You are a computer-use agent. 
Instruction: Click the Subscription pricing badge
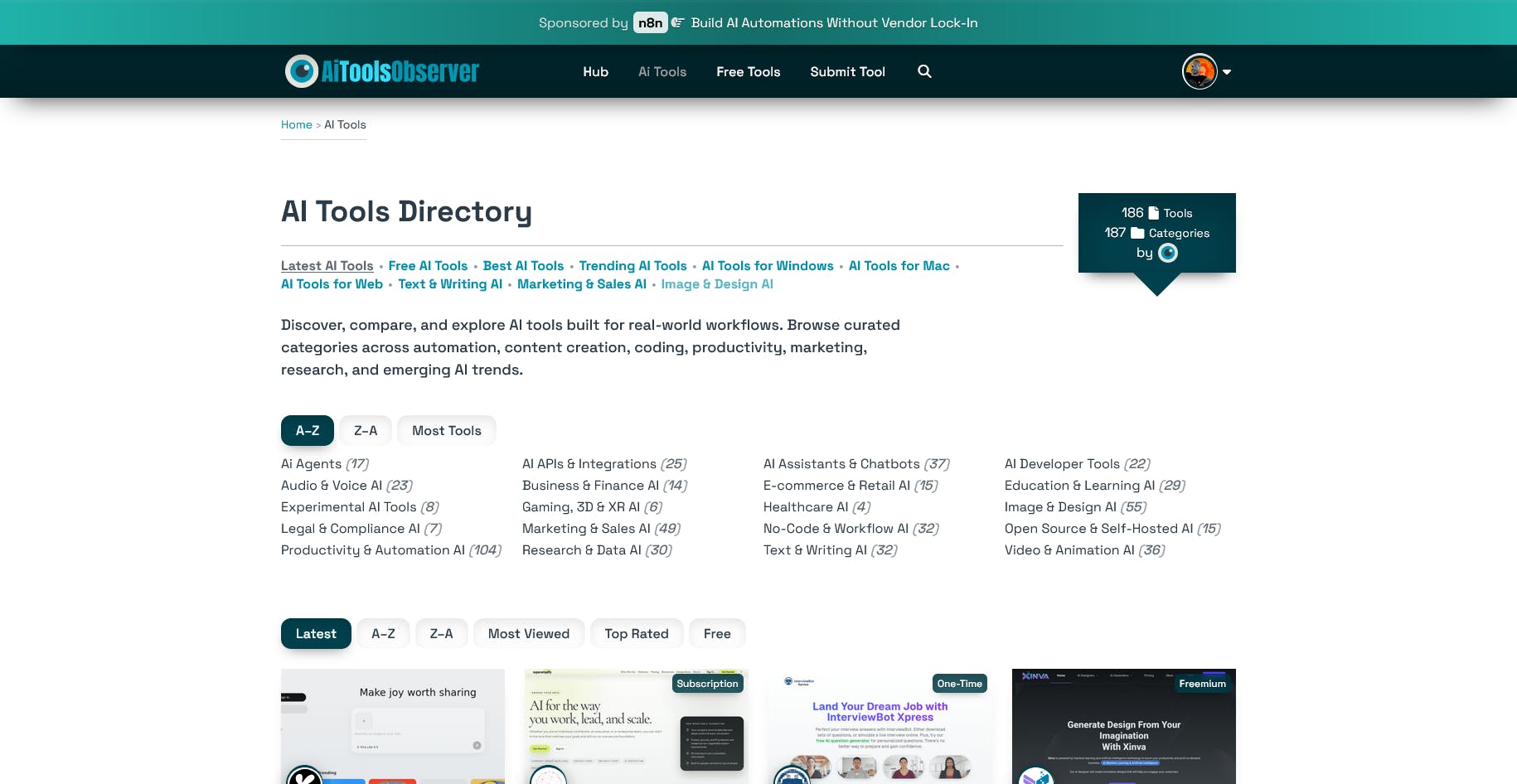707,684
